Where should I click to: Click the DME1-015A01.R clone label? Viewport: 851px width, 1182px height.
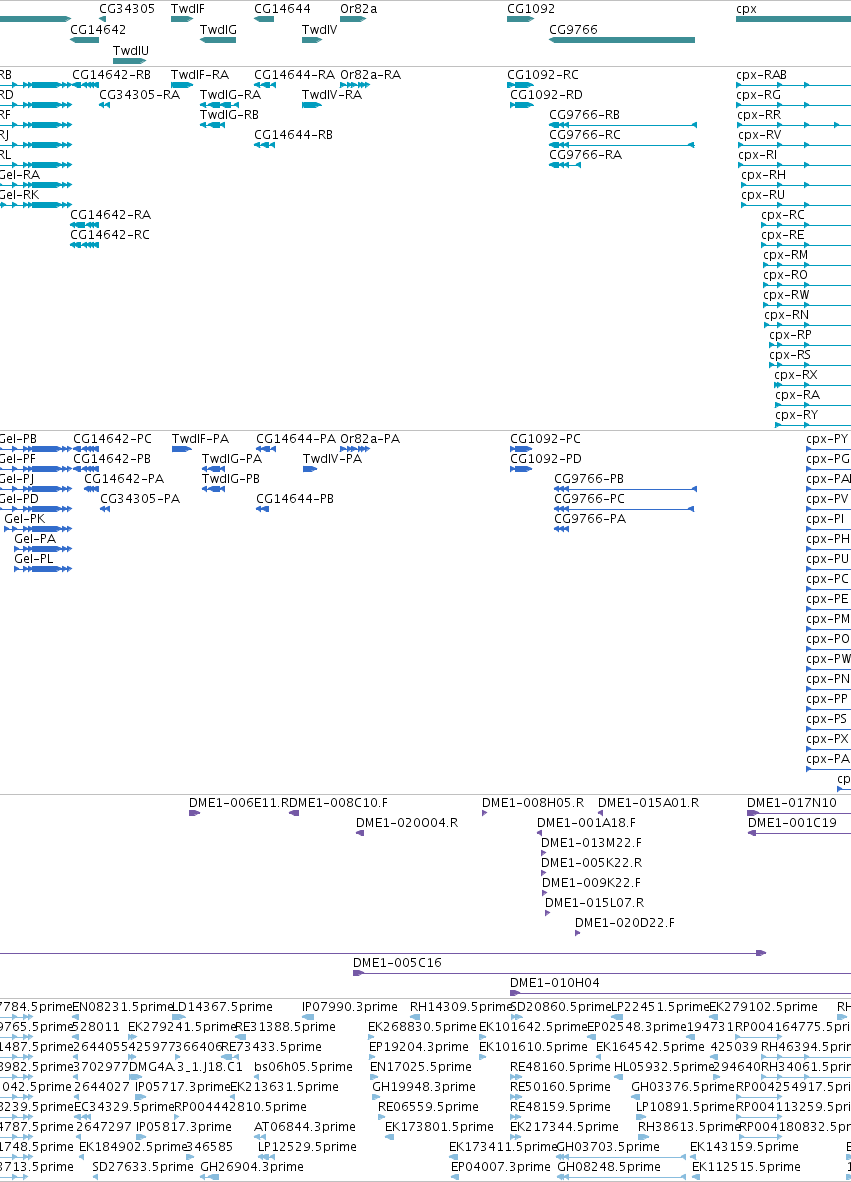click(648, 803)
